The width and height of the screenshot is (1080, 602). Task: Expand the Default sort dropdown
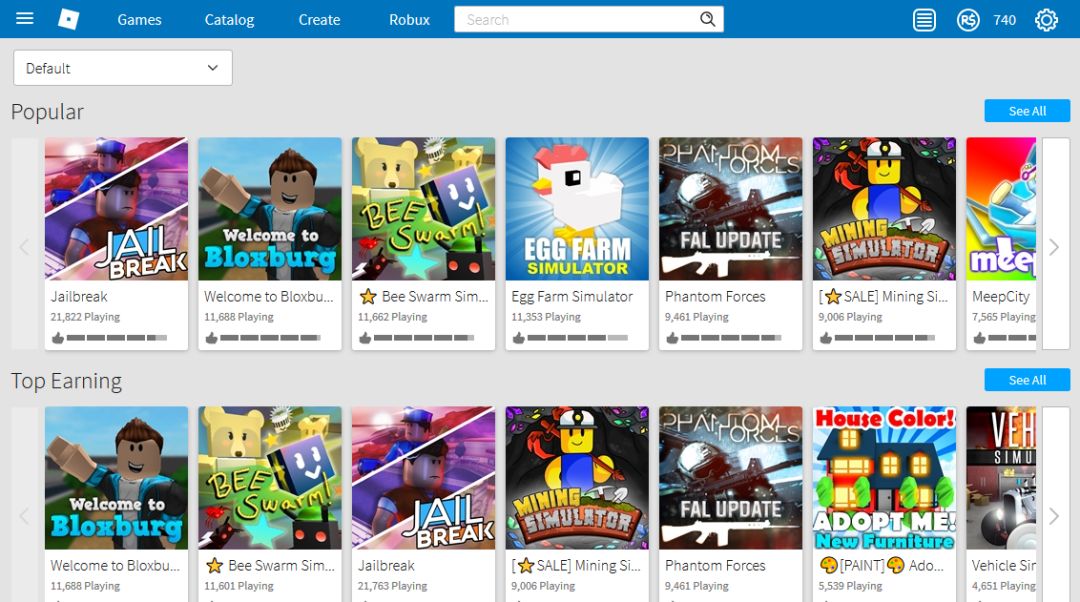coord(123,68)
